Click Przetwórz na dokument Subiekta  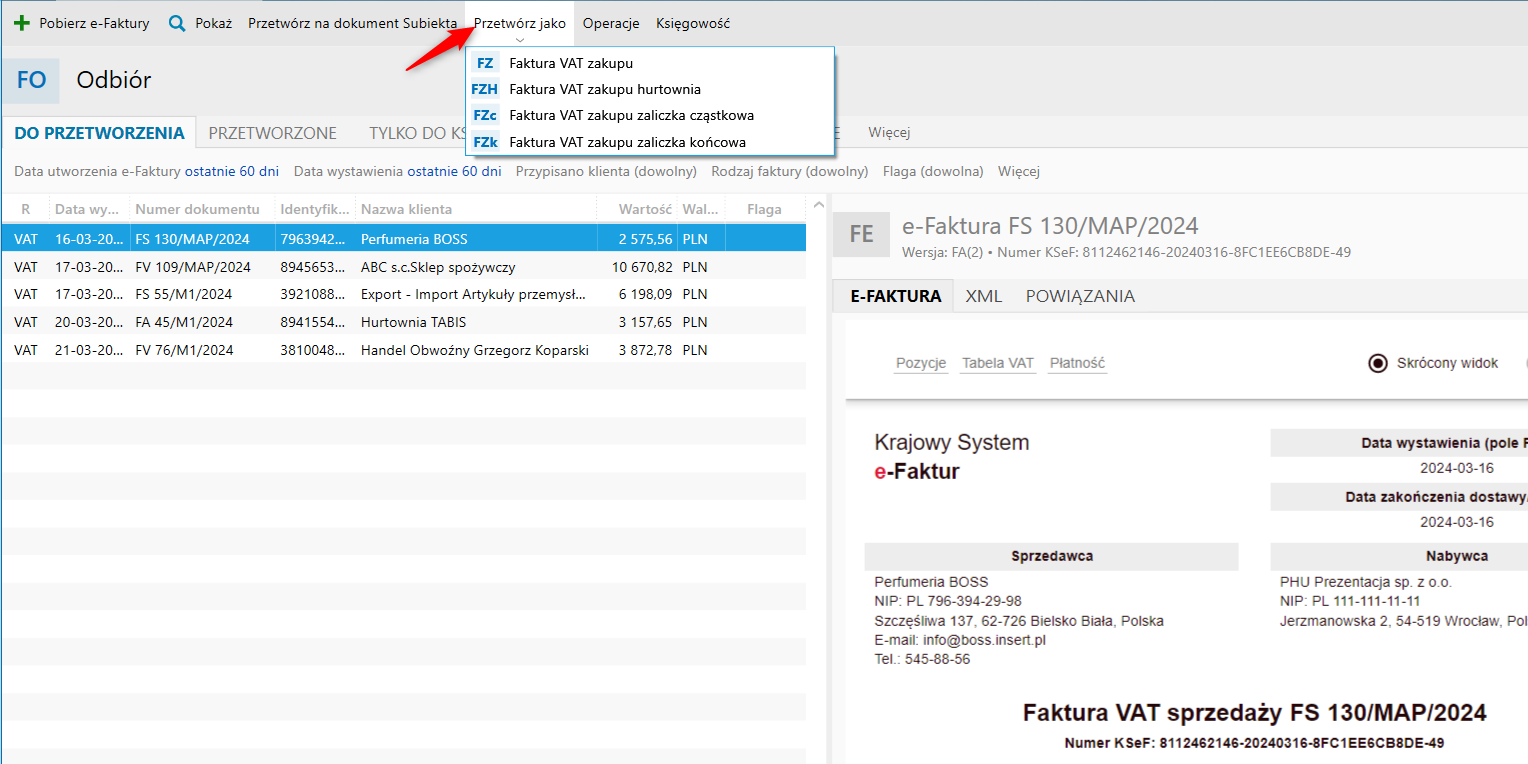[353, 23]
